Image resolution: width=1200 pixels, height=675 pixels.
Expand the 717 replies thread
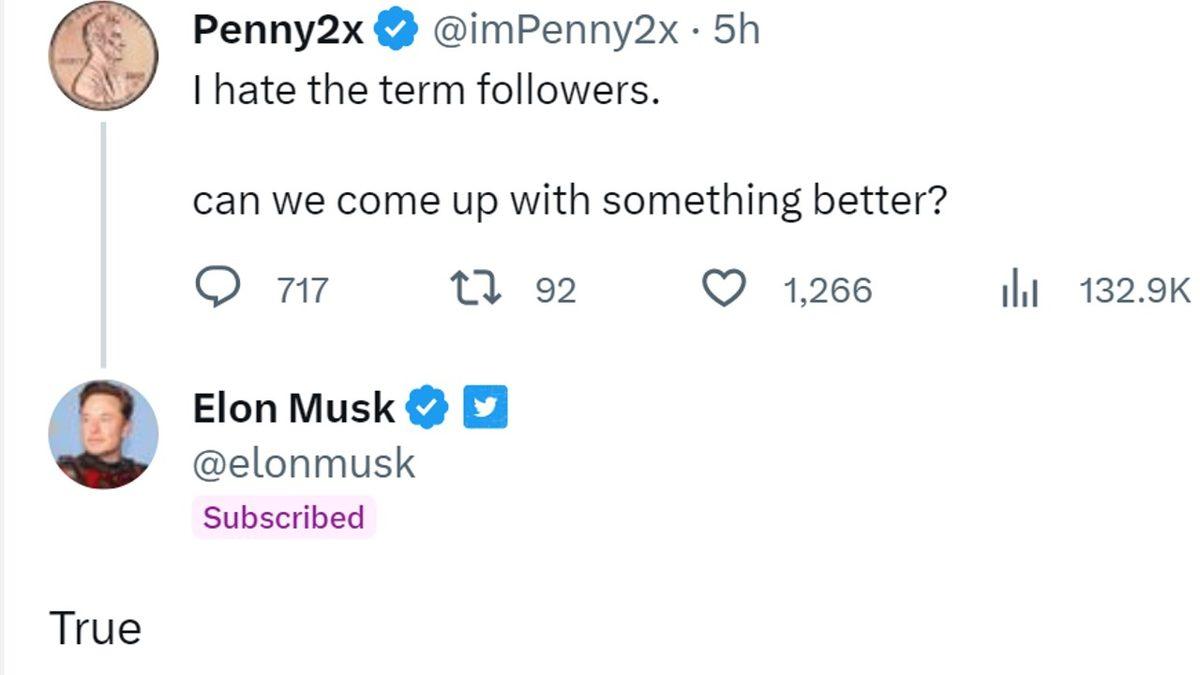302,289
